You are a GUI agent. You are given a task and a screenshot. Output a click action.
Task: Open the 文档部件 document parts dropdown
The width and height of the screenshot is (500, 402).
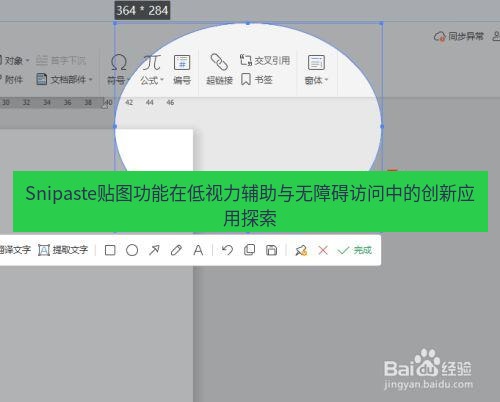64,79
